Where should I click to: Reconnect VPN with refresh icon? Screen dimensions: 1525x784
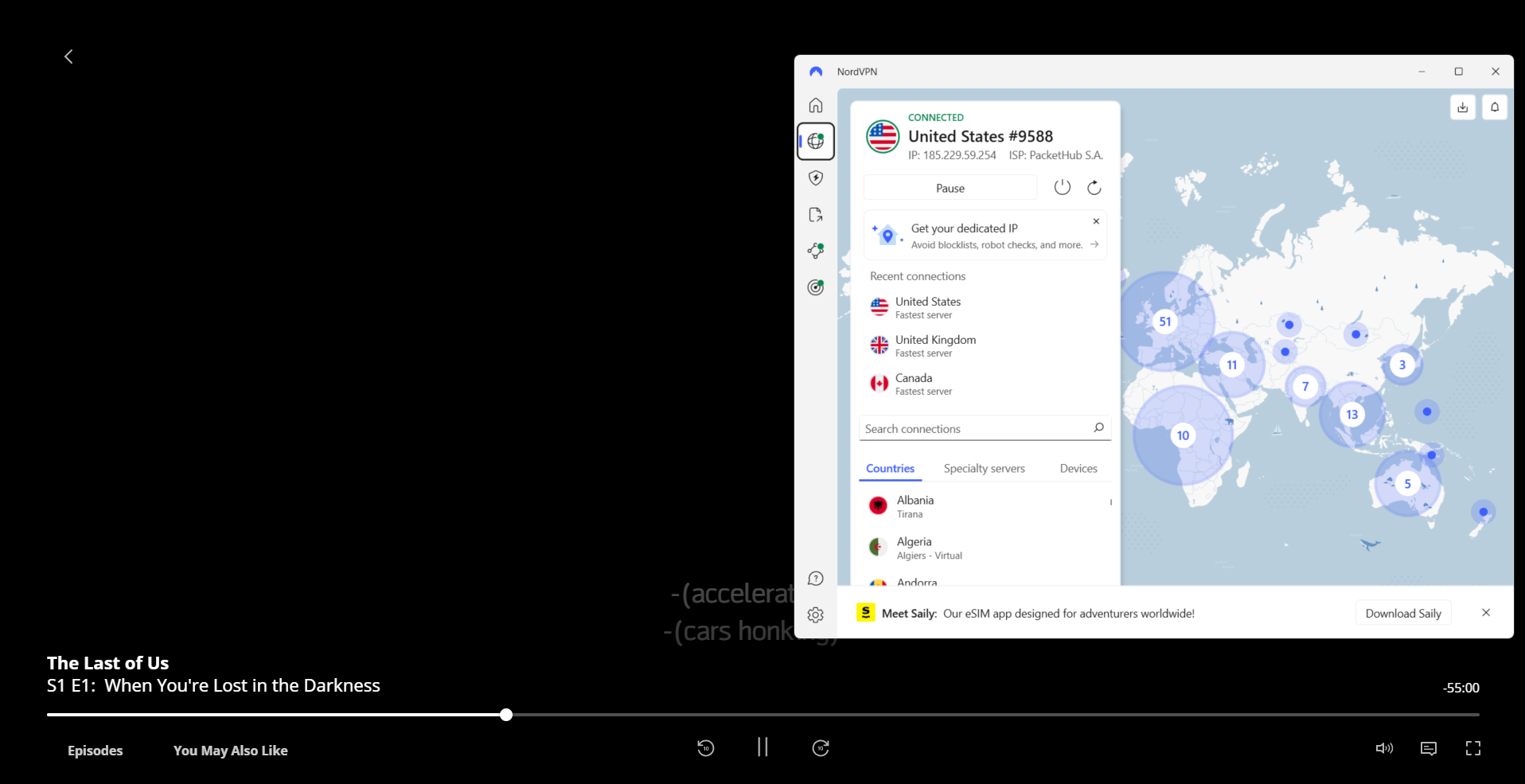pos(1094,188)
